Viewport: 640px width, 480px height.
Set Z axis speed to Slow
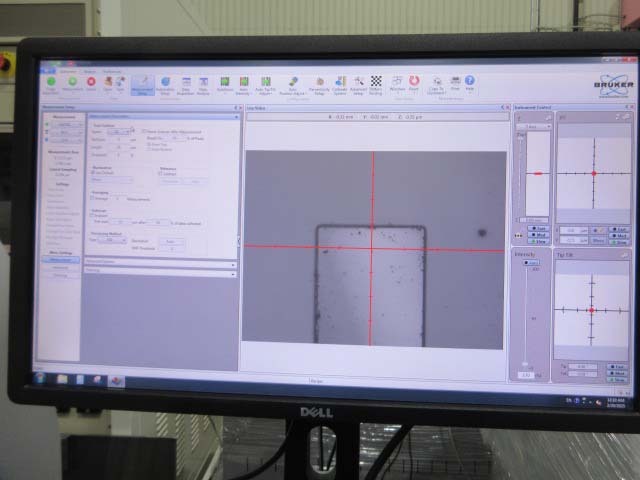[539, 242]
